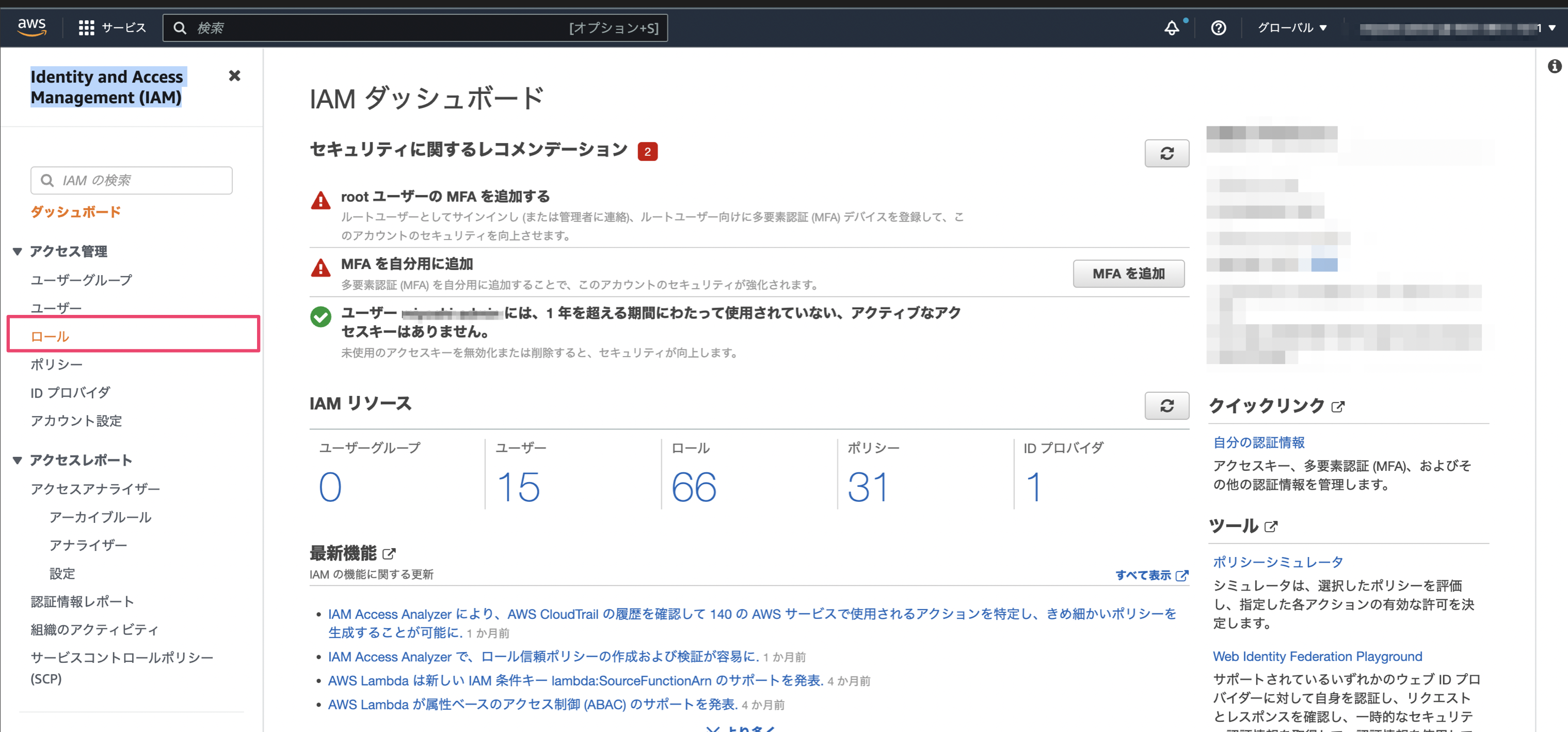
Task: Click the notifications bell icon
Action: tap(1171, 28)
